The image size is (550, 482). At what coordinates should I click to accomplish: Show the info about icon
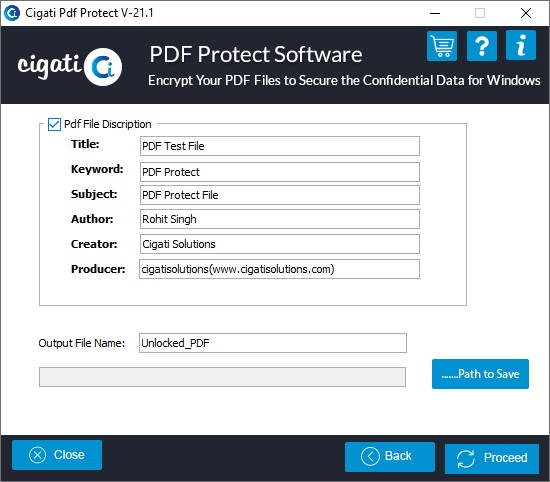tap(521, 45)
